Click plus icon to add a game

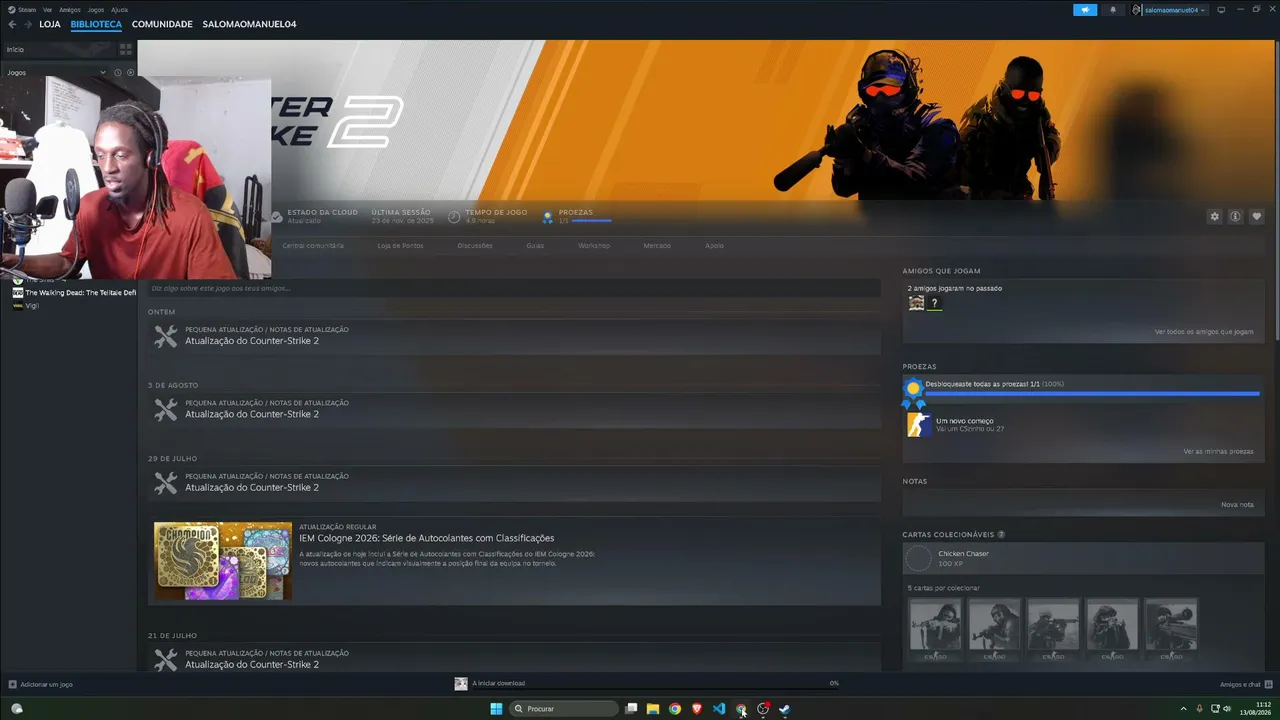tap(13, 684)
